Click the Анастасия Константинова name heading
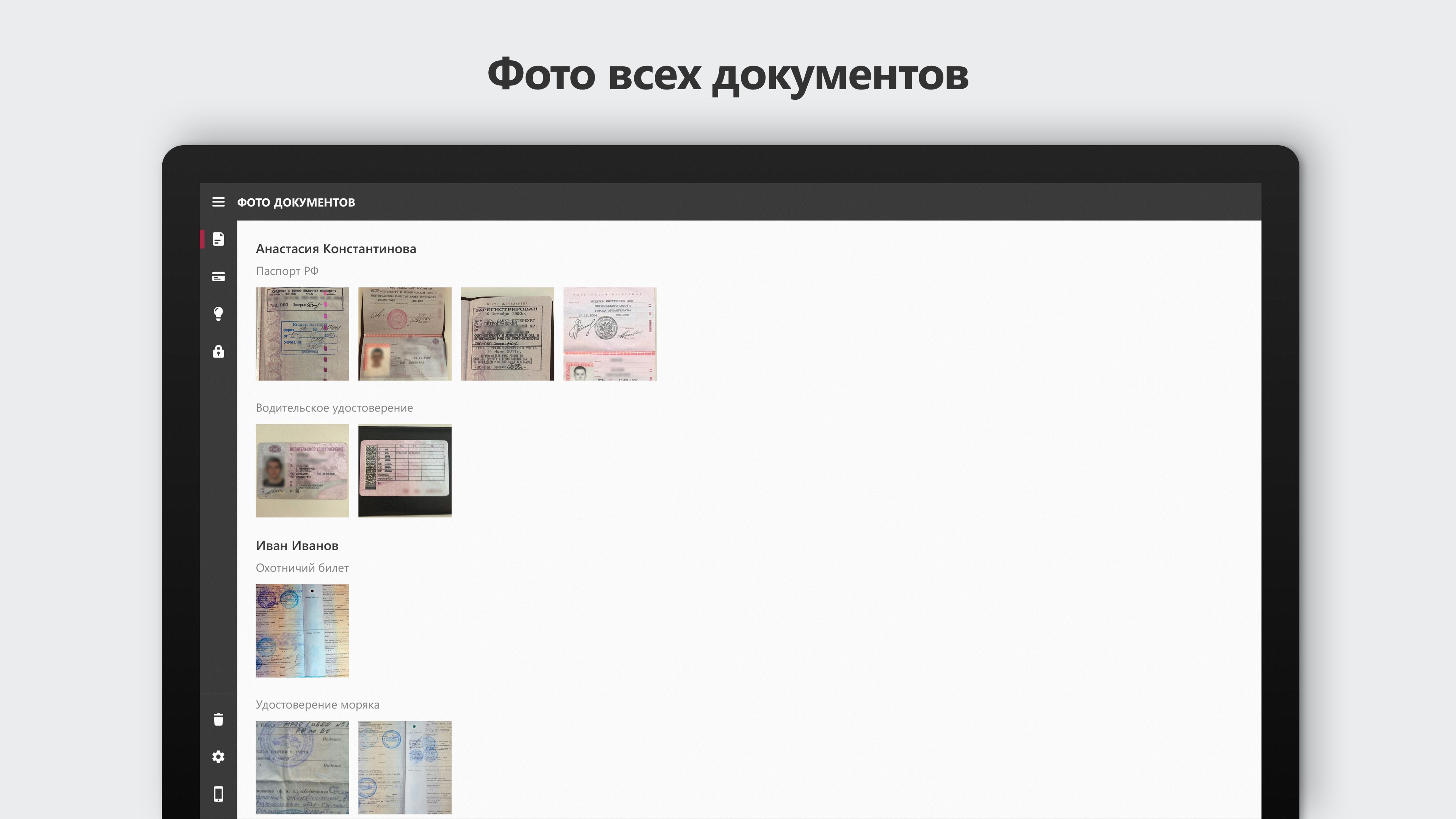This screenshot has width=1456, height=819. click(x=336, y=249)
